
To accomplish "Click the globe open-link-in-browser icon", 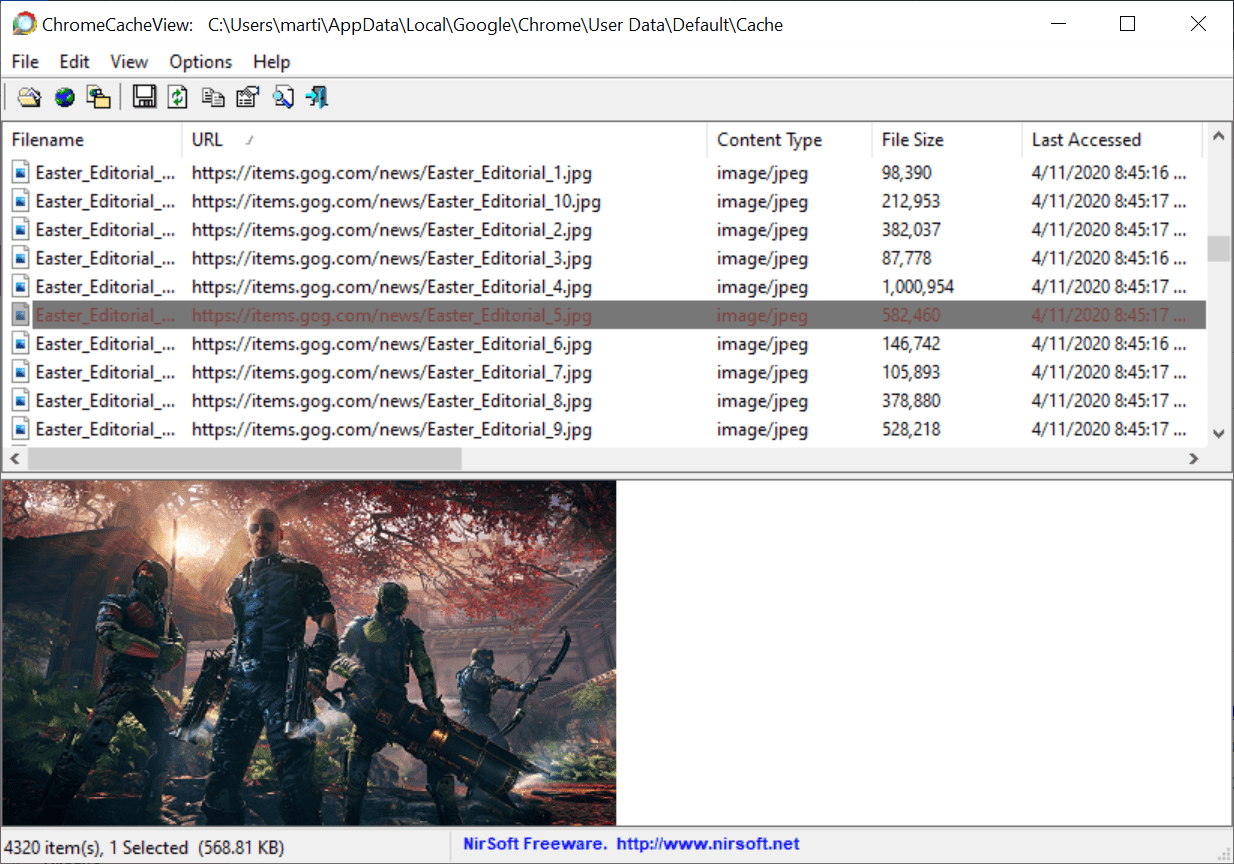I will 65,97.
